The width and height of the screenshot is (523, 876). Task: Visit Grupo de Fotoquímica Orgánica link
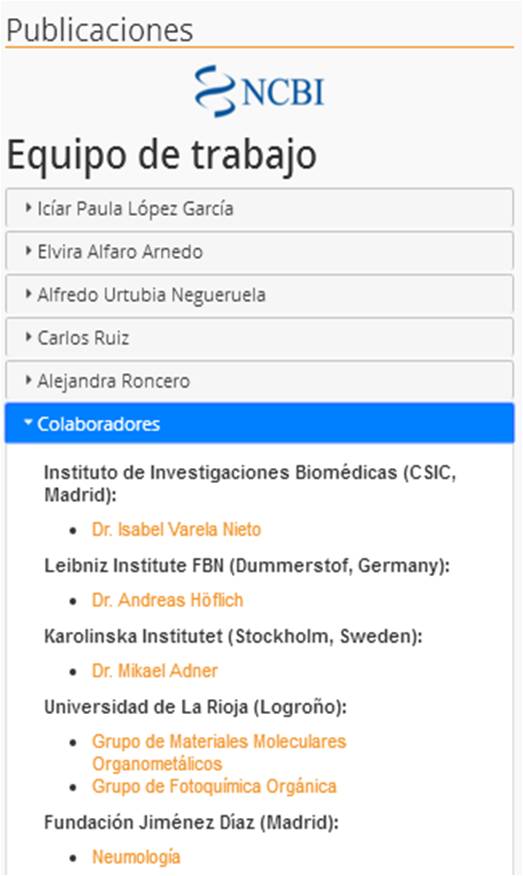tap(214, 786)
